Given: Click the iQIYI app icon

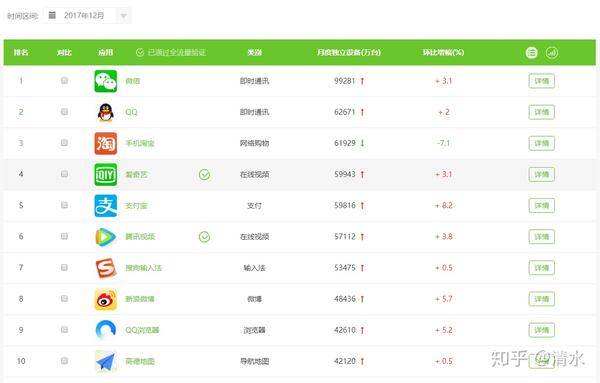Looking at the screenshot, I should pos(106,174).
